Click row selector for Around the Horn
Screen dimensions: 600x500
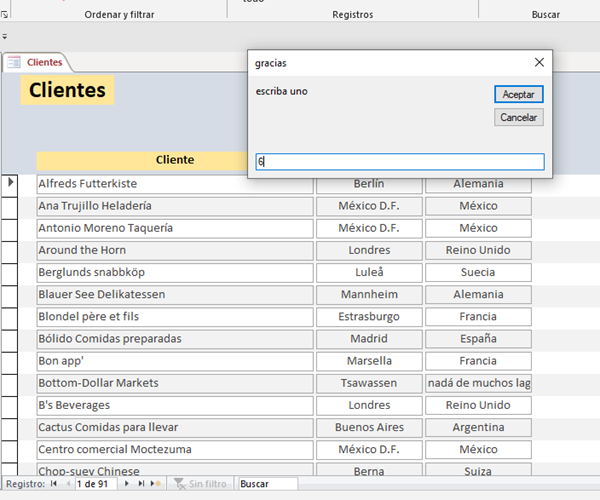[11, 250]
